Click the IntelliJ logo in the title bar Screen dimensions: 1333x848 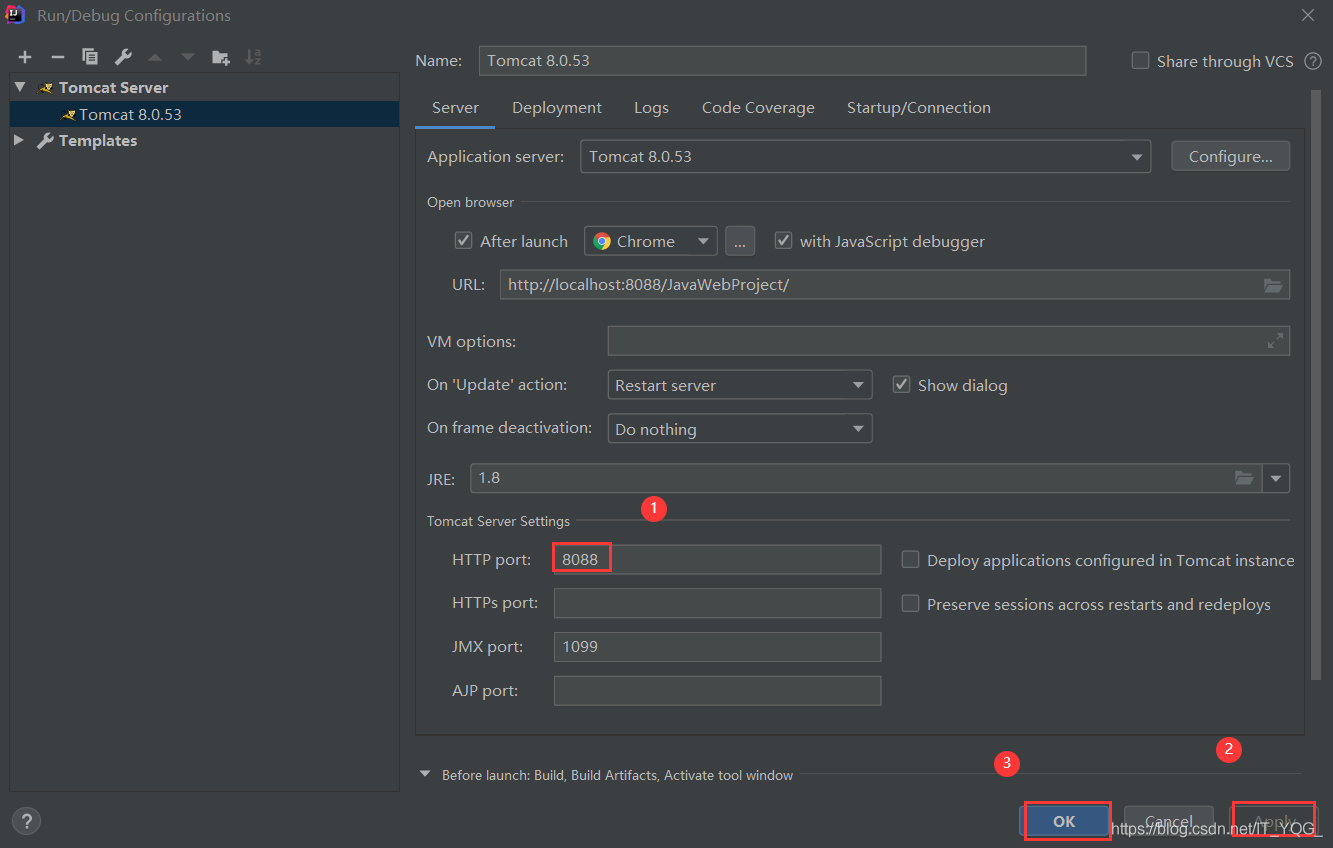tap(16, 15)
